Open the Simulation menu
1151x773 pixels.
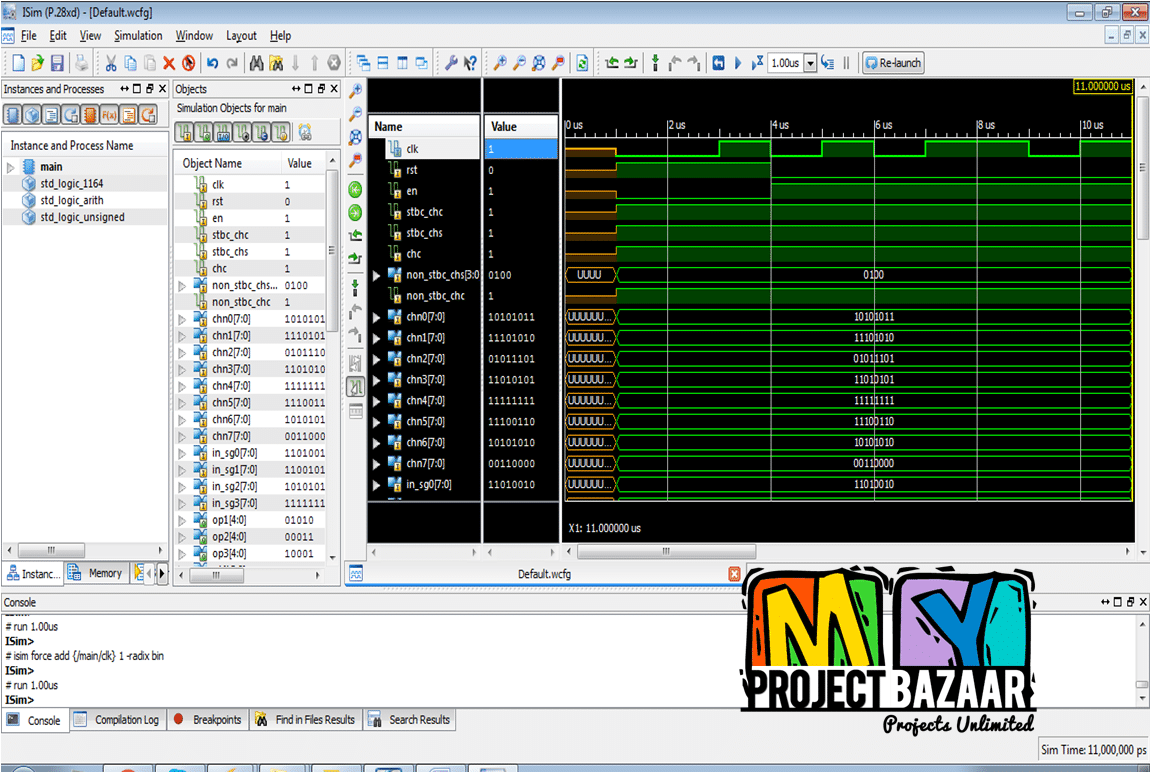coord(138,35)
